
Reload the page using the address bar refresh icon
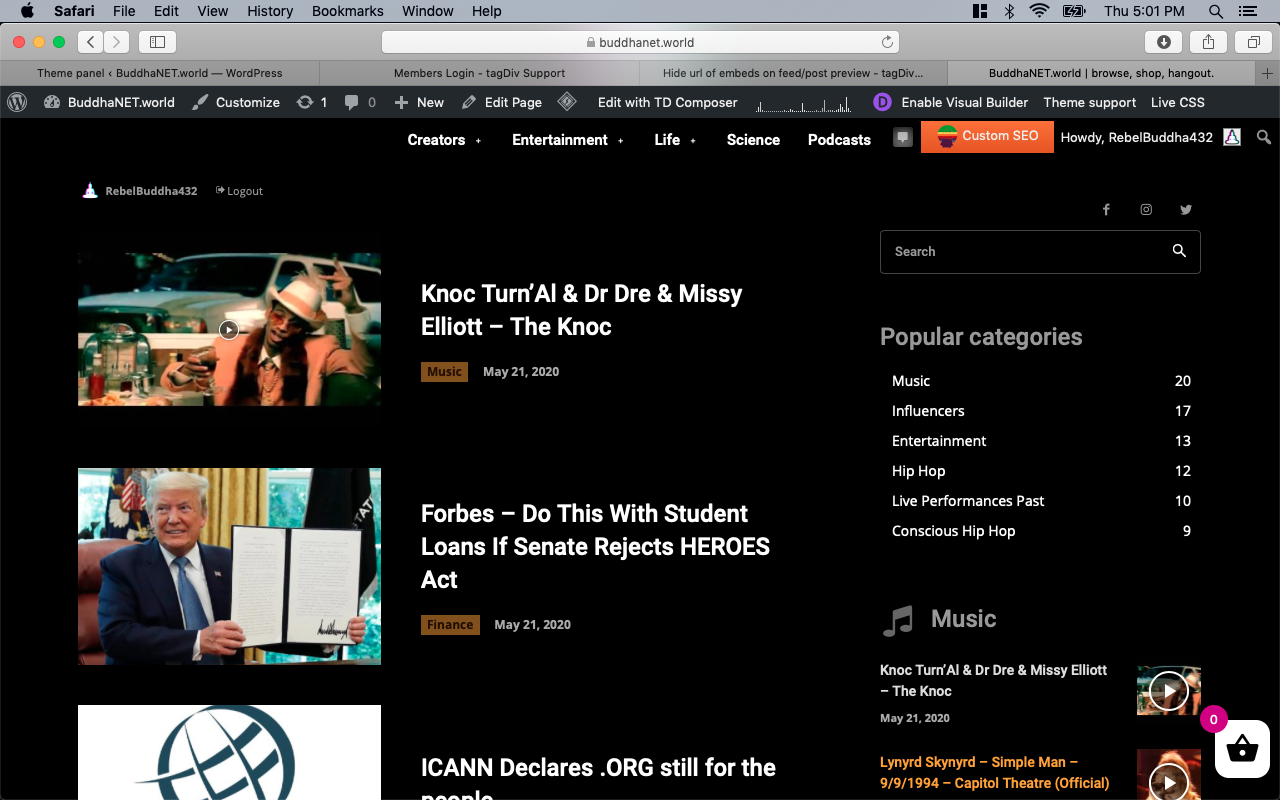pyautogui.click(x=887, y=42)
